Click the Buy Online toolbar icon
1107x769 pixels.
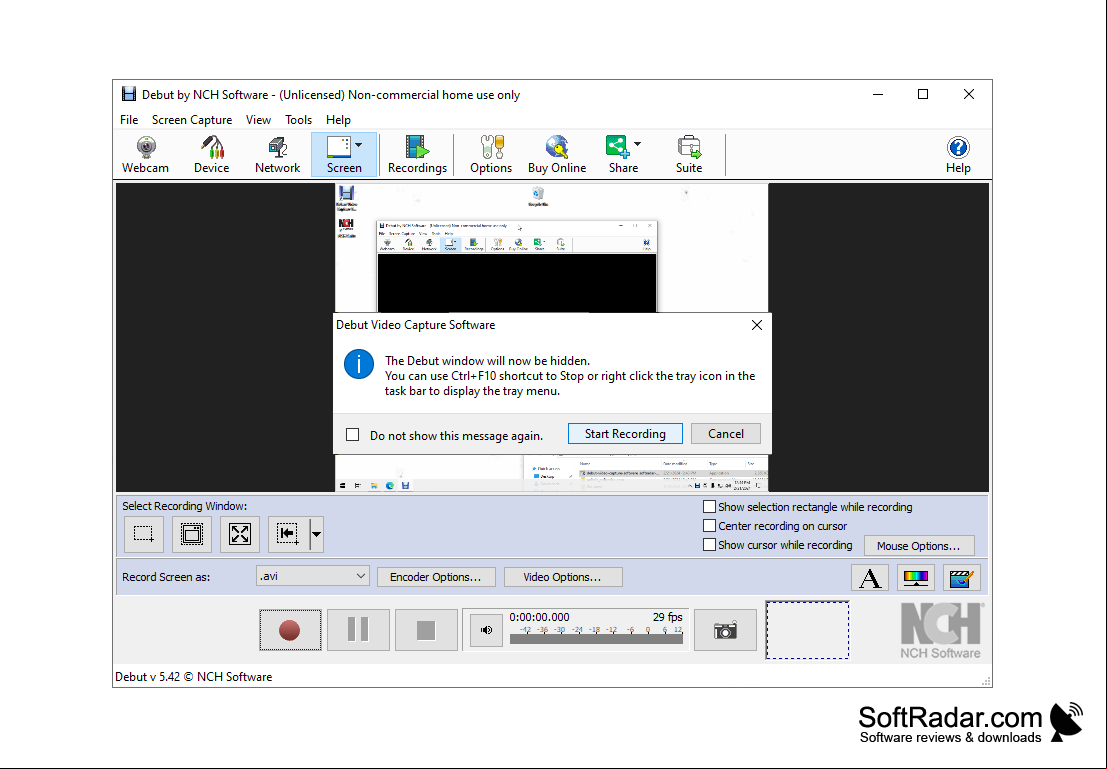(x=557, y=155)
